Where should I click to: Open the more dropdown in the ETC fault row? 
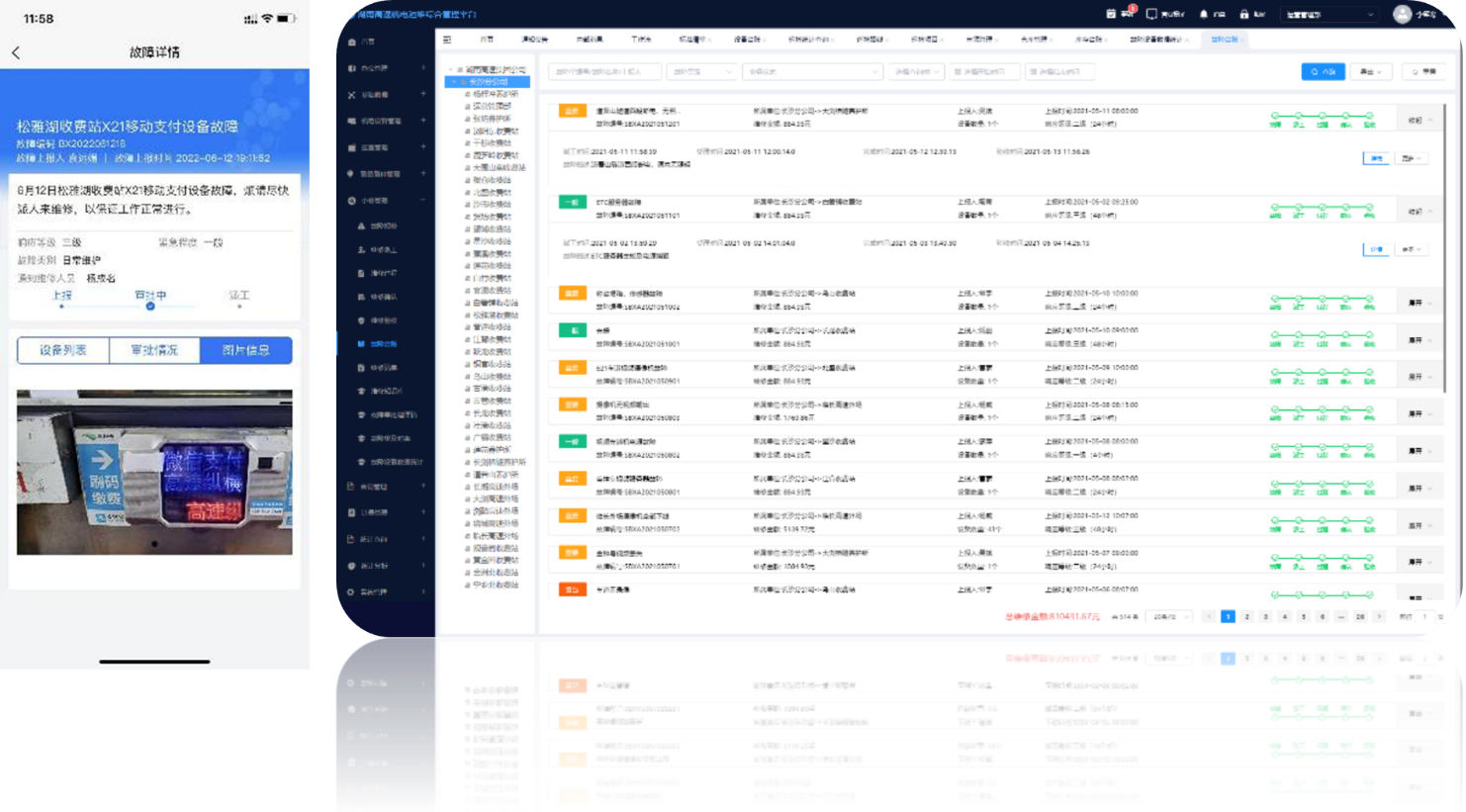[1412, 249]
